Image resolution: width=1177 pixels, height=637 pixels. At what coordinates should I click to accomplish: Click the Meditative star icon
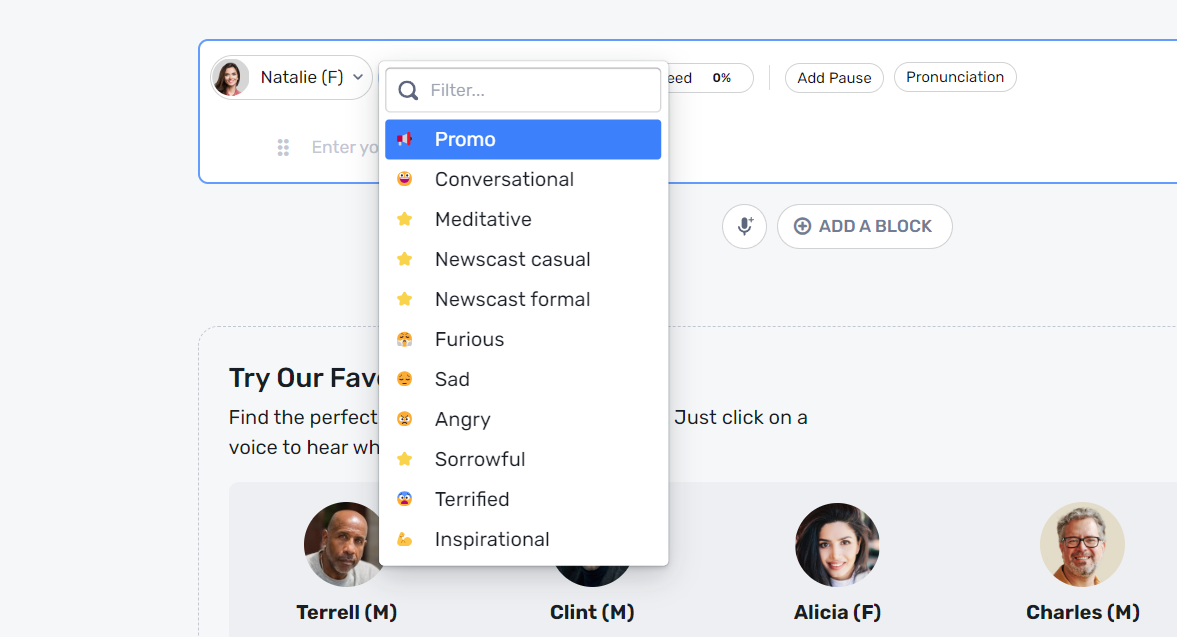[x=405, y=220]
